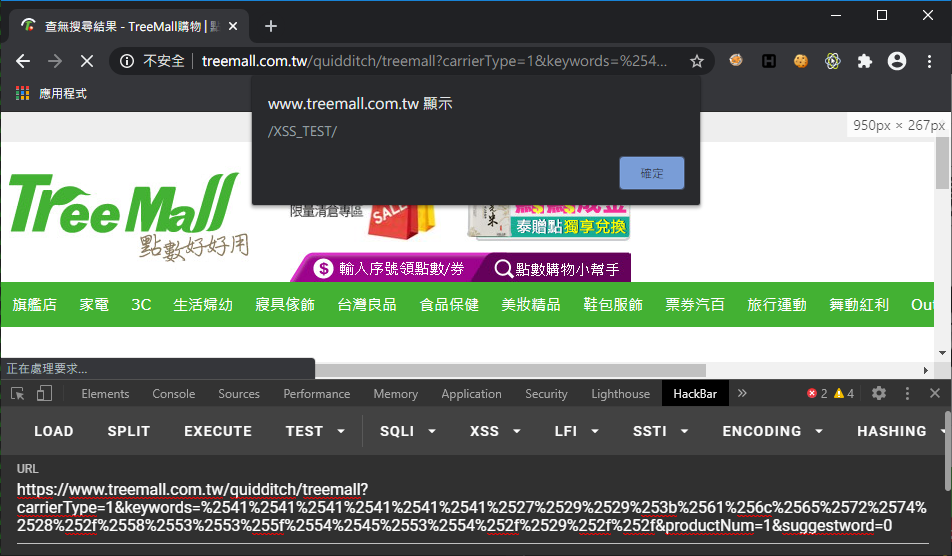Open the H extension icon
The height and width of the screenshot is (556, 952).
(x=769, y=61)
